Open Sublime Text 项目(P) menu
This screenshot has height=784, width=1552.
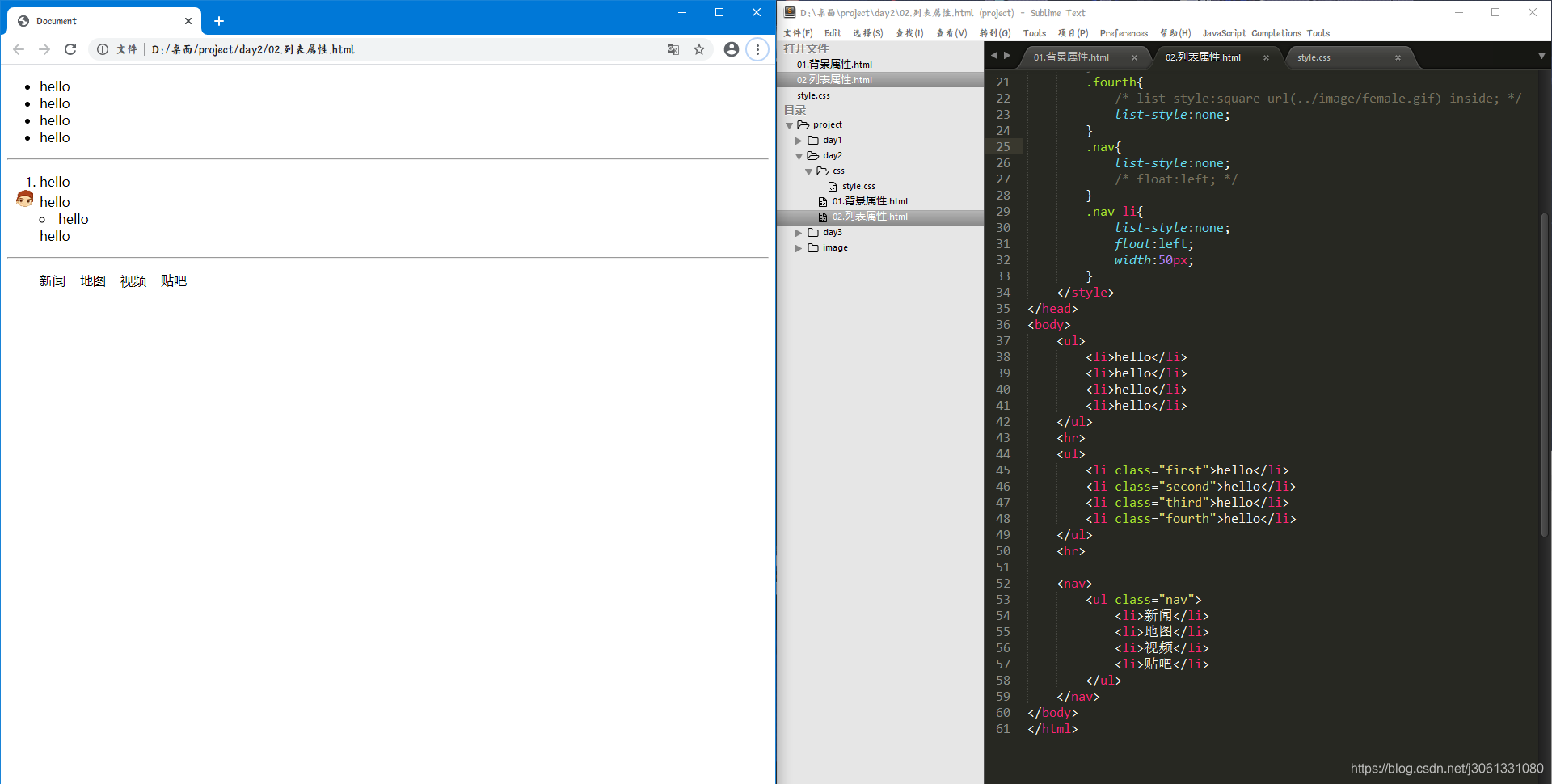1073,33
